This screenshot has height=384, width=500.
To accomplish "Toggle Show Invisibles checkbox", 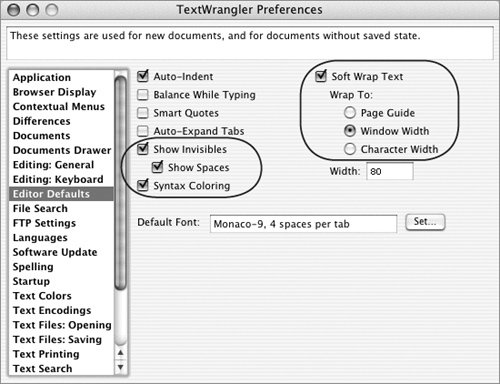I will (143, 149).
